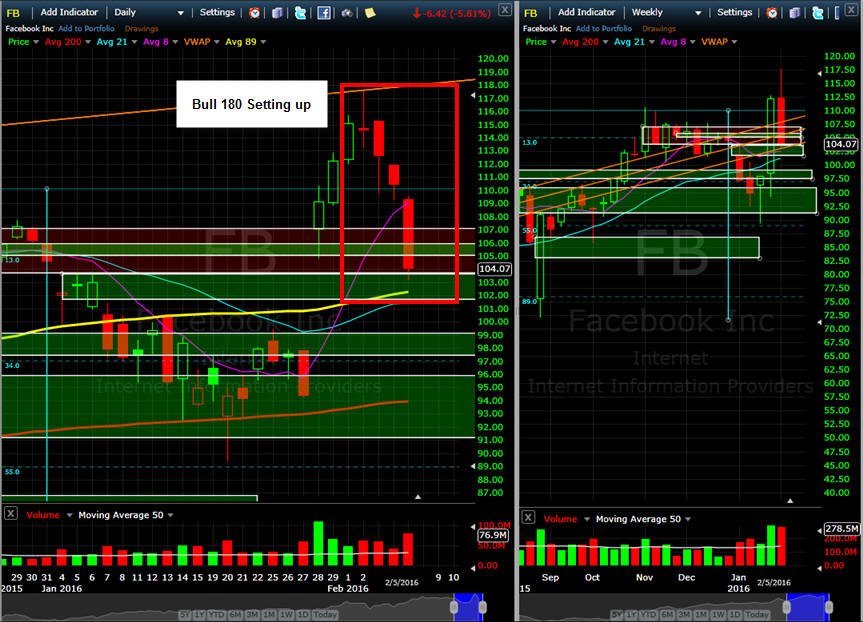Click the Facebook share icon on daily chart
The height and width of the screenshot is (622, 863).
click(x=324, y=13)
